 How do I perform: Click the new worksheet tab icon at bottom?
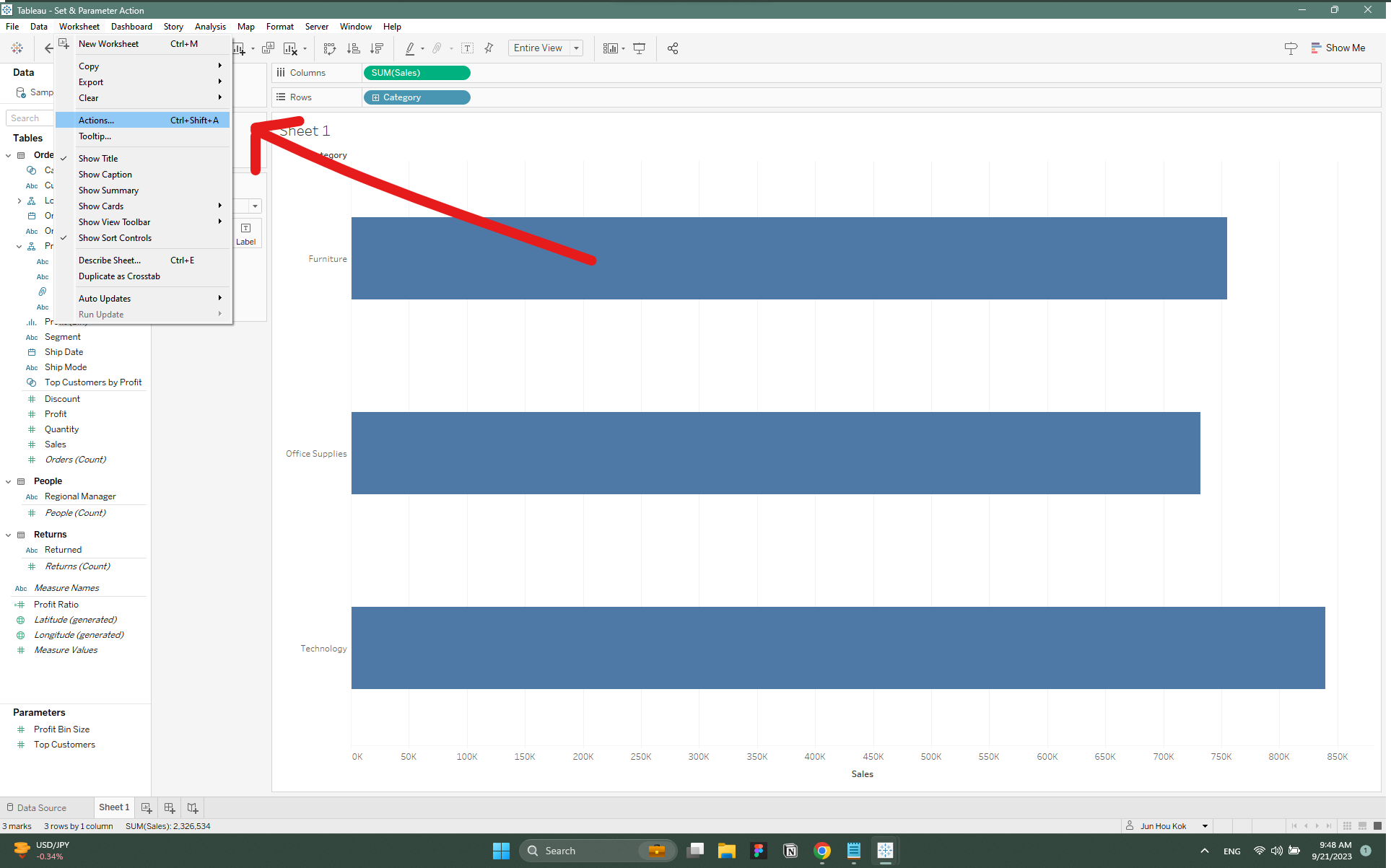click(147, 807)
